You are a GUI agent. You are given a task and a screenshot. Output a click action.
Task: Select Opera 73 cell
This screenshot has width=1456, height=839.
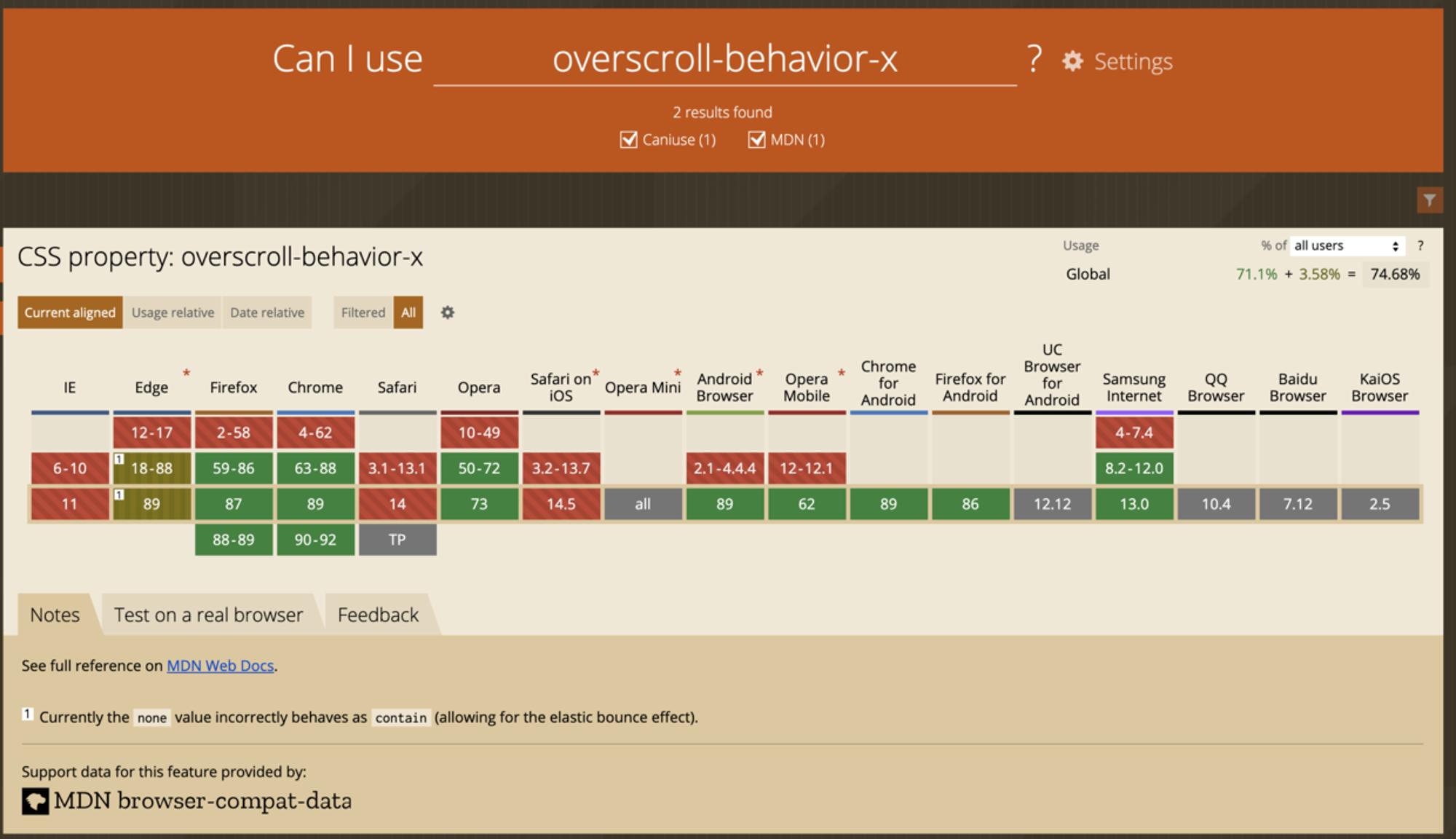pos(479,504)
